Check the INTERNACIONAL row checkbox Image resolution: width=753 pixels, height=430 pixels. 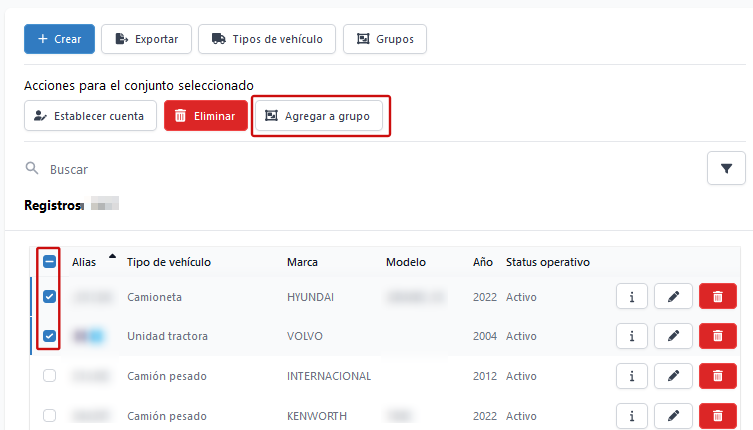click(49, 375)
